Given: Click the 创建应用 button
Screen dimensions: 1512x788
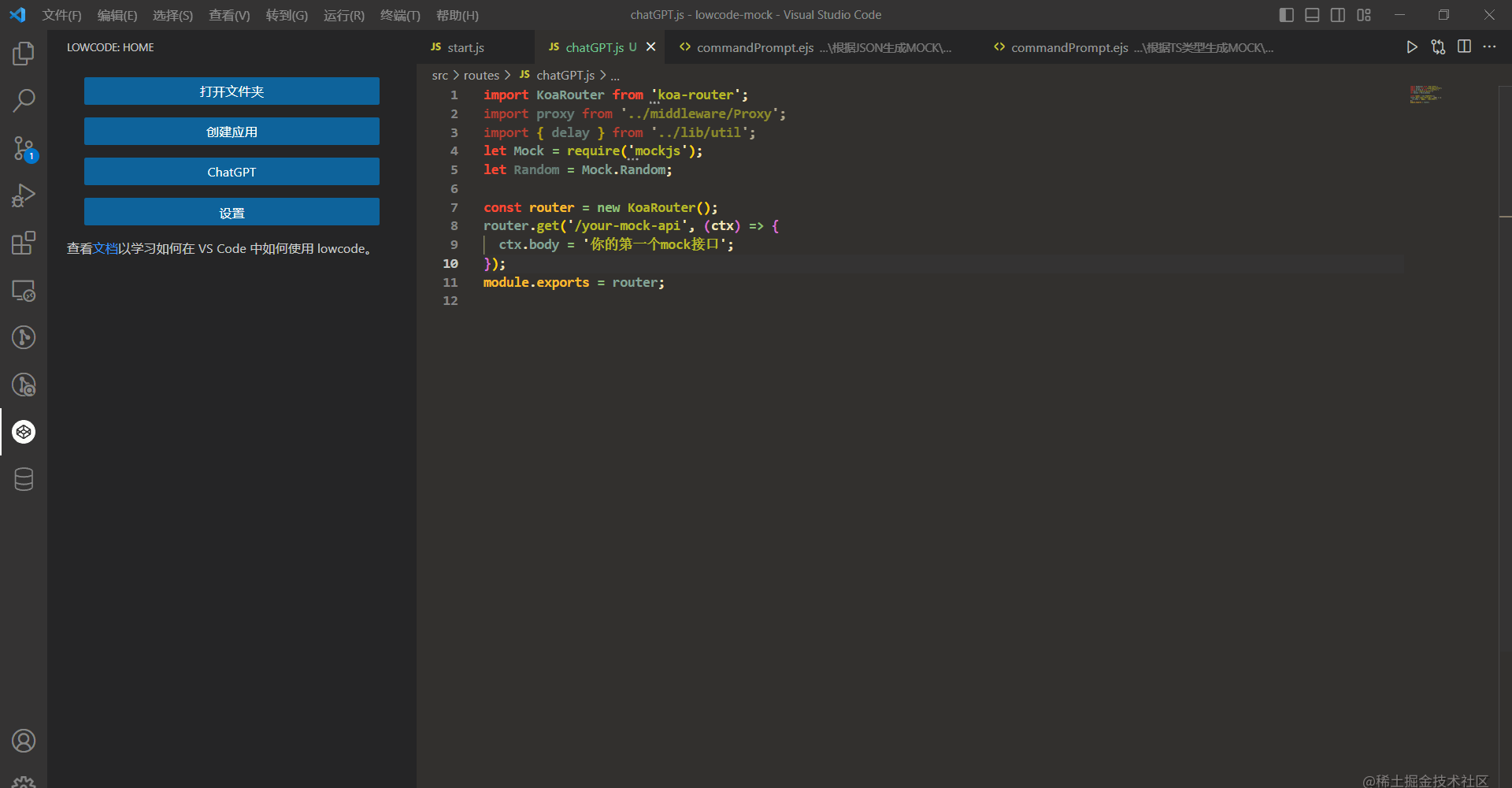Looking at the screenshot, I should (232, 132).
